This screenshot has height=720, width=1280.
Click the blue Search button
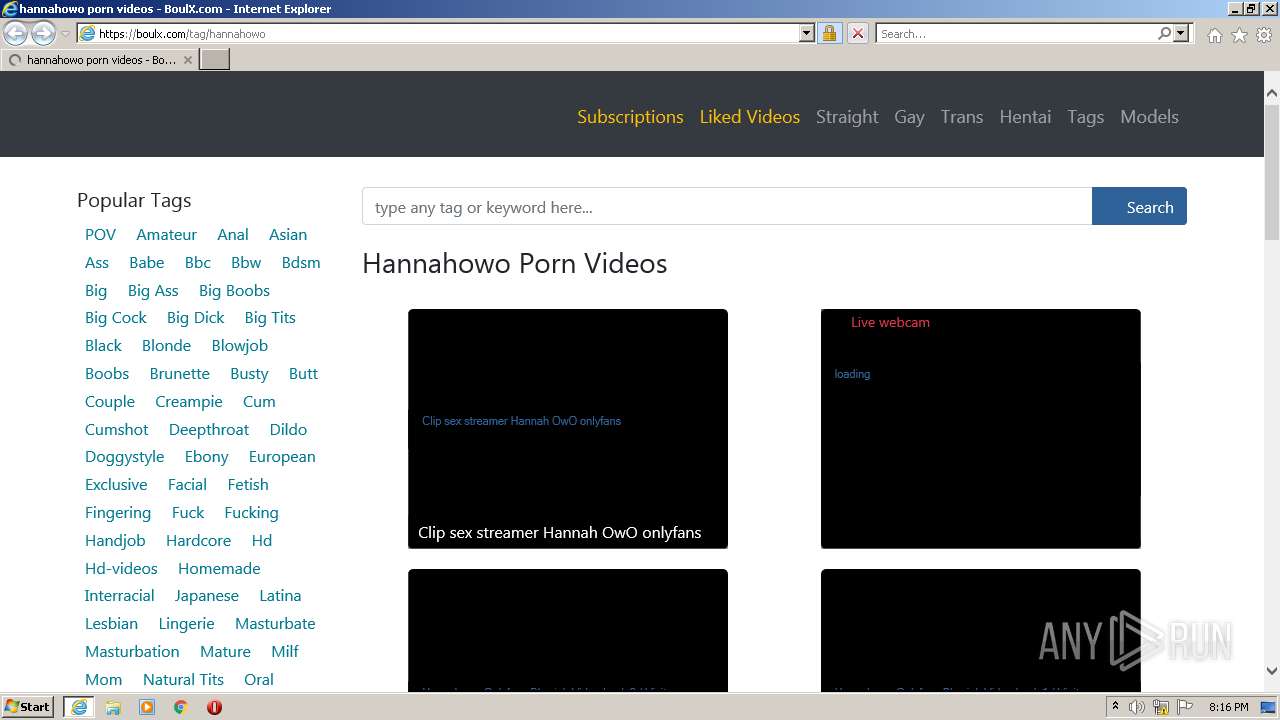pyautogui.click(x=1139, y=207)
